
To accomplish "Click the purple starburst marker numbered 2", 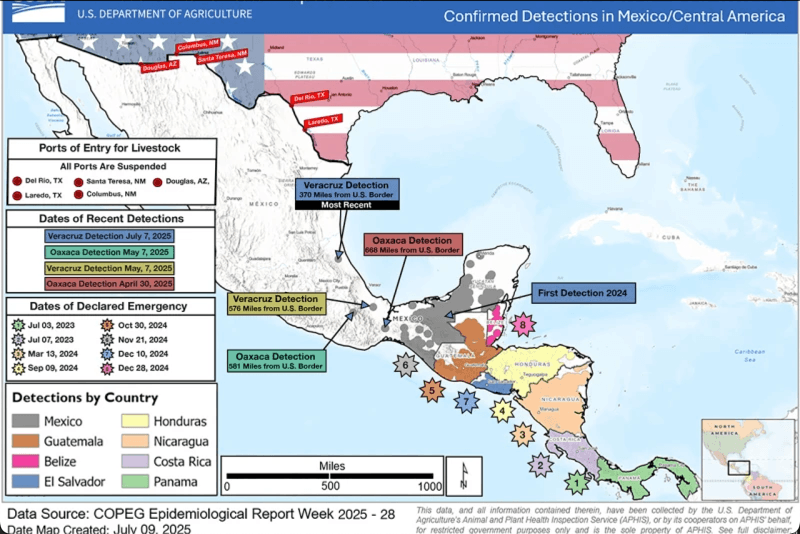I will (540, 464).
